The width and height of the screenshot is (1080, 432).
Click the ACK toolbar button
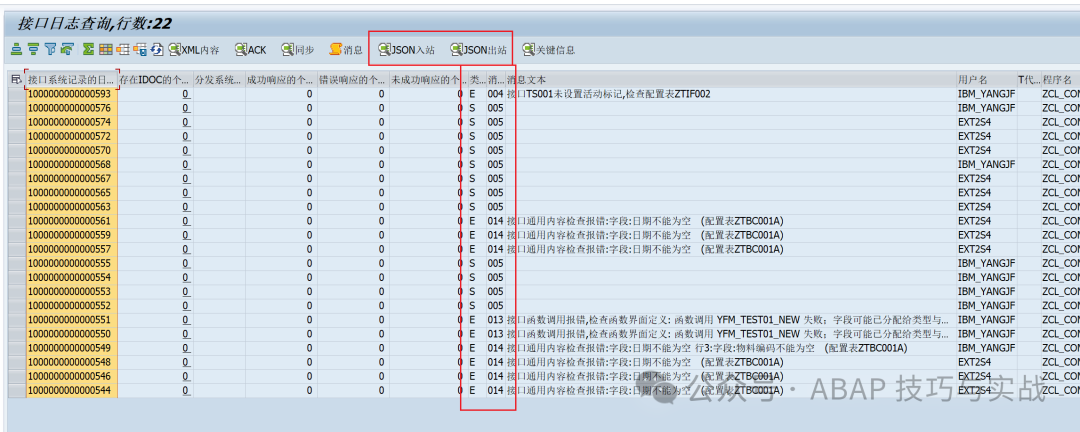(x=250, y=50)
